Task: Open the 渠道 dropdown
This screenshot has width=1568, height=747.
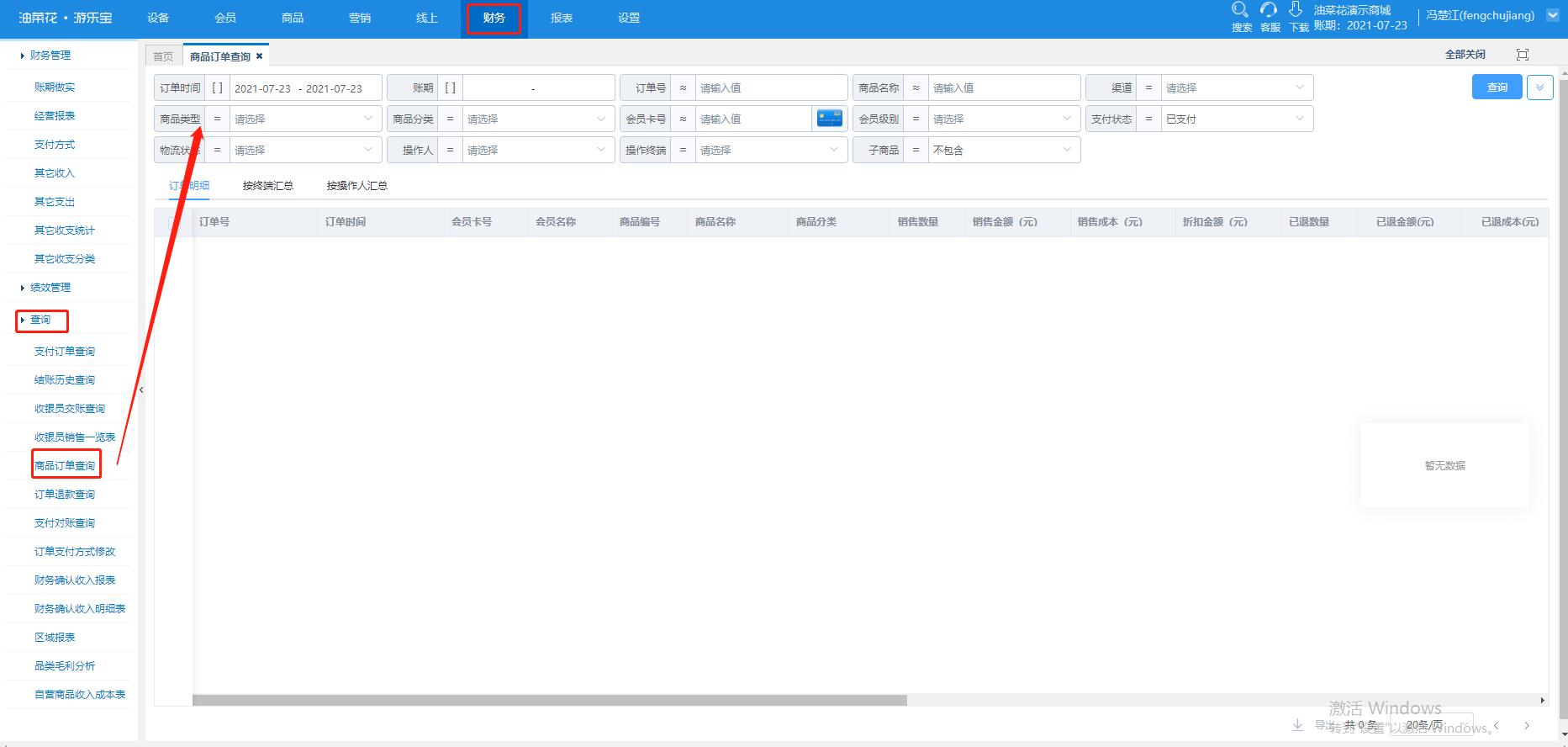Action: click(x=1237, y=87)
